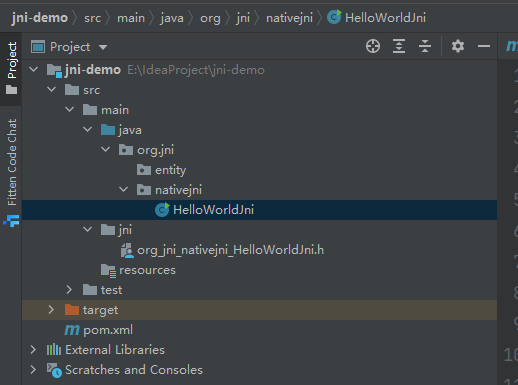Click the HelloWorldJni class icon in tree
518x385 pixels.
pyautogui.click(x=162, y=210)
